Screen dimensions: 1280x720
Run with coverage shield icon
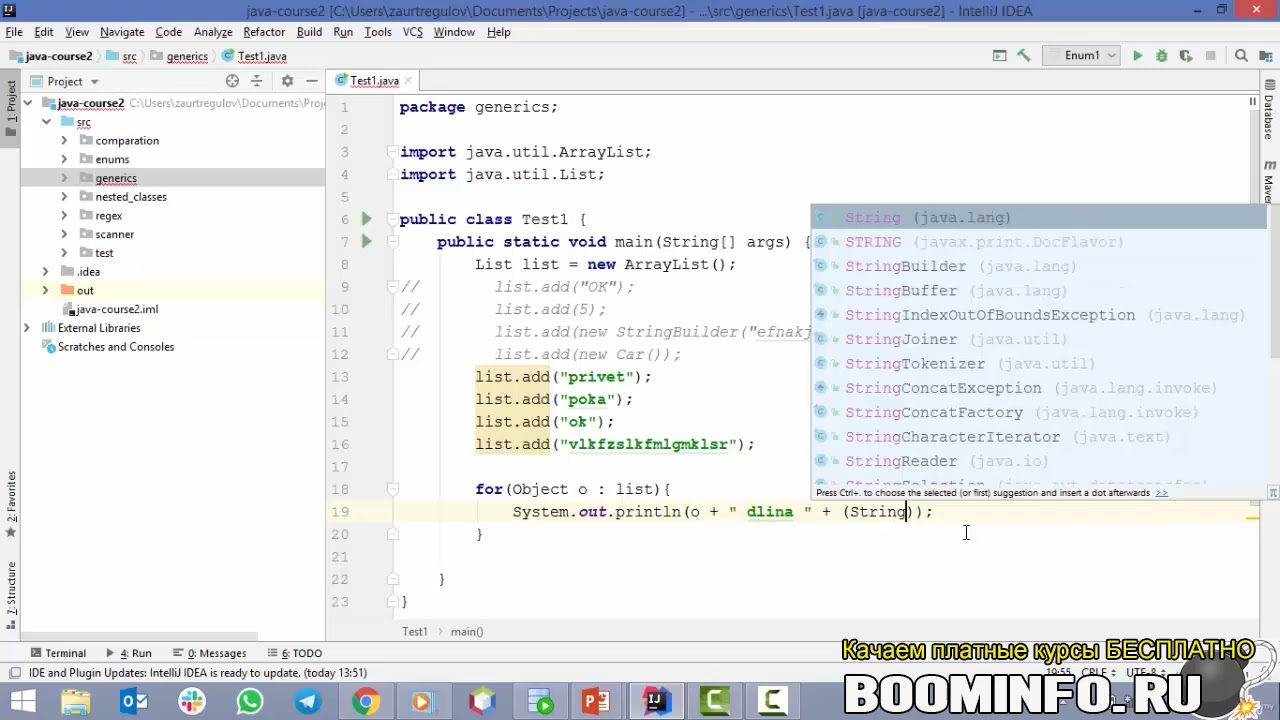1186,56
